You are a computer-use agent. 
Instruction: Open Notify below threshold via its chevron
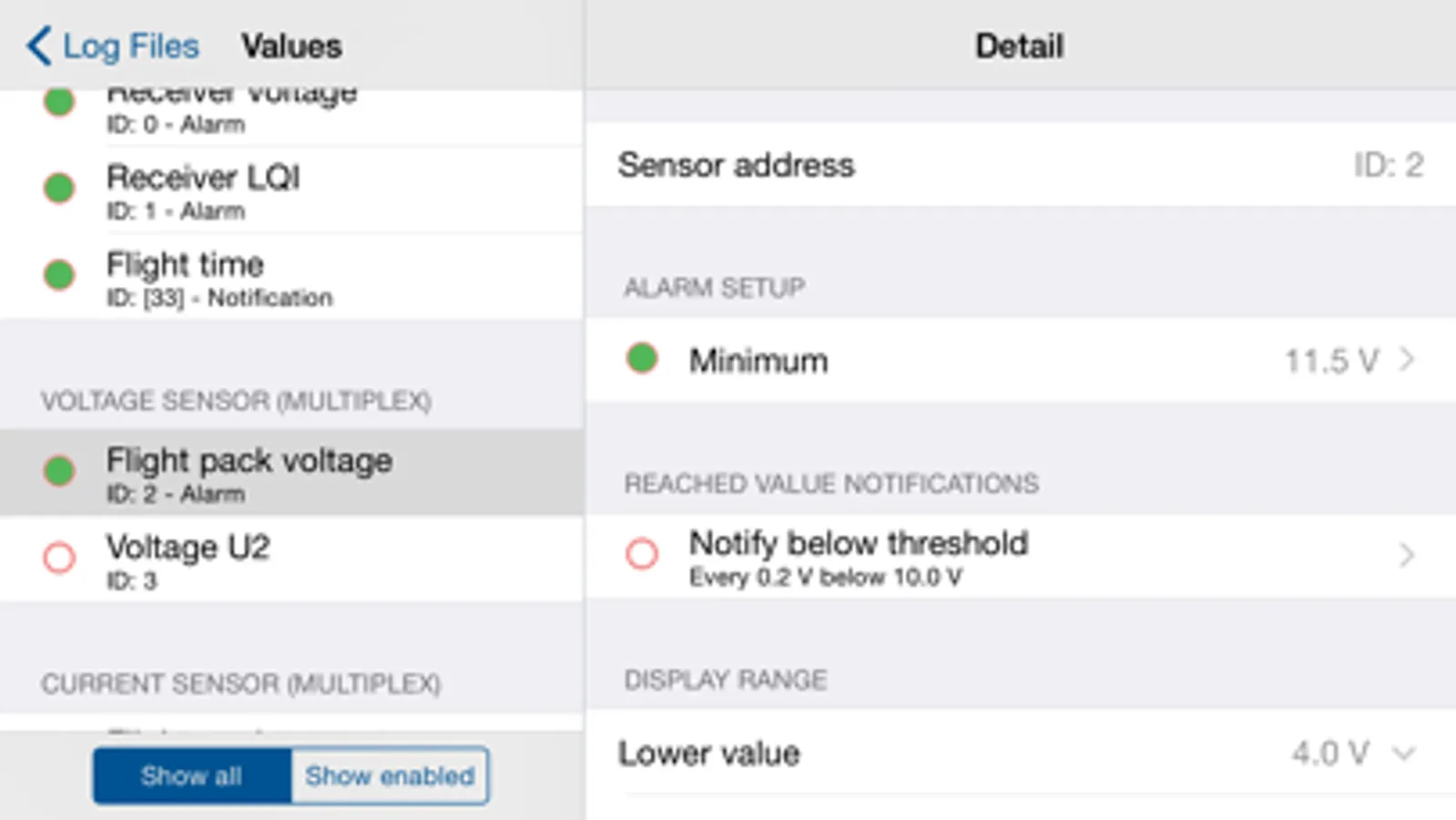[x=1407, y=555]
